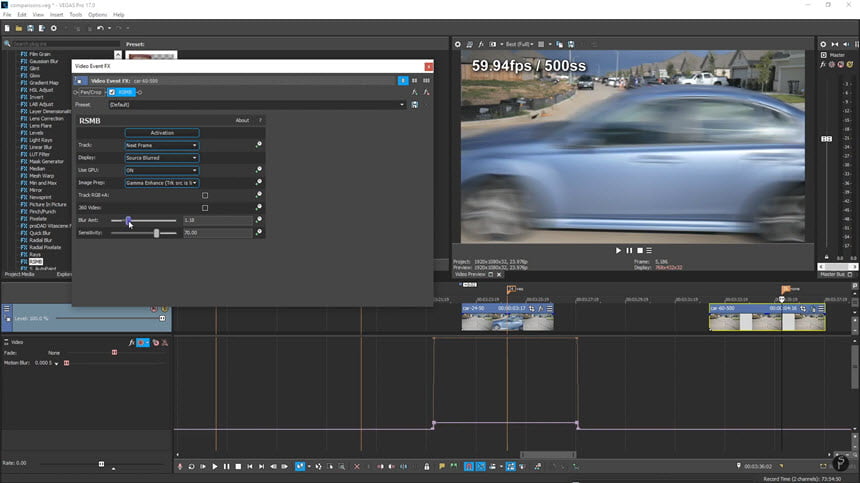Open the Use GPU dropdown
This screenshot has width=860, height=483.
pos(162,171)
